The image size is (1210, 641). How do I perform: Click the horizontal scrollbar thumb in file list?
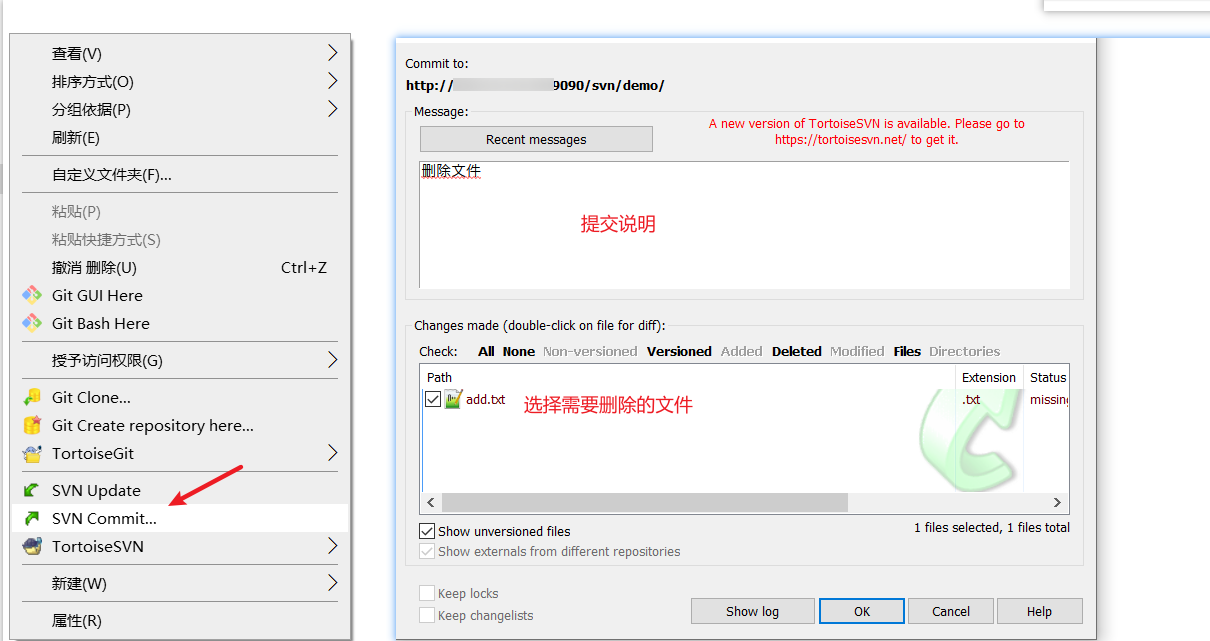pyautogui.click(x=645, y=502)
